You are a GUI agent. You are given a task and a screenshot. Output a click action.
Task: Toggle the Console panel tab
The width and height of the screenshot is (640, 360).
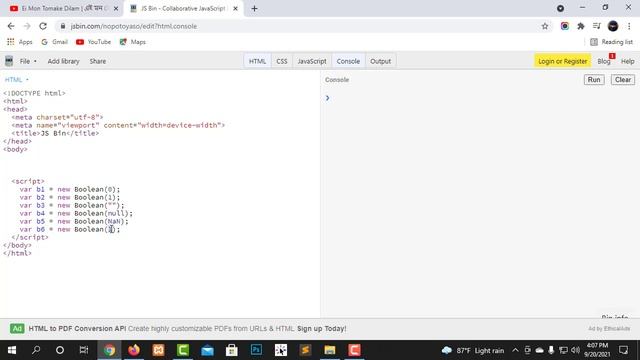(x=348, y=61)
